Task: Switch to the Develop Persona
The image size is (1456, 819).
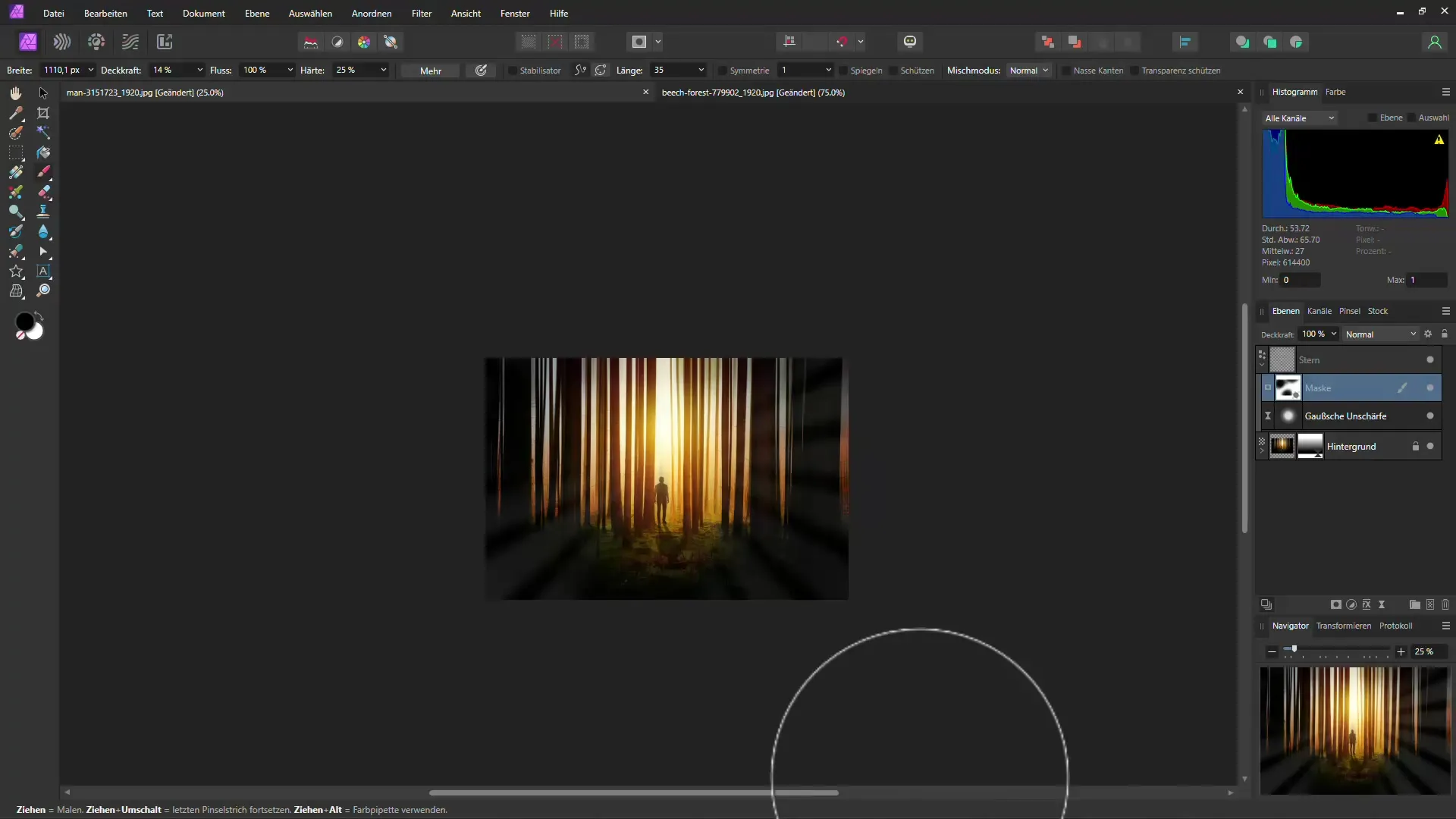Action: pyautogui.click(x=96, y=42)
